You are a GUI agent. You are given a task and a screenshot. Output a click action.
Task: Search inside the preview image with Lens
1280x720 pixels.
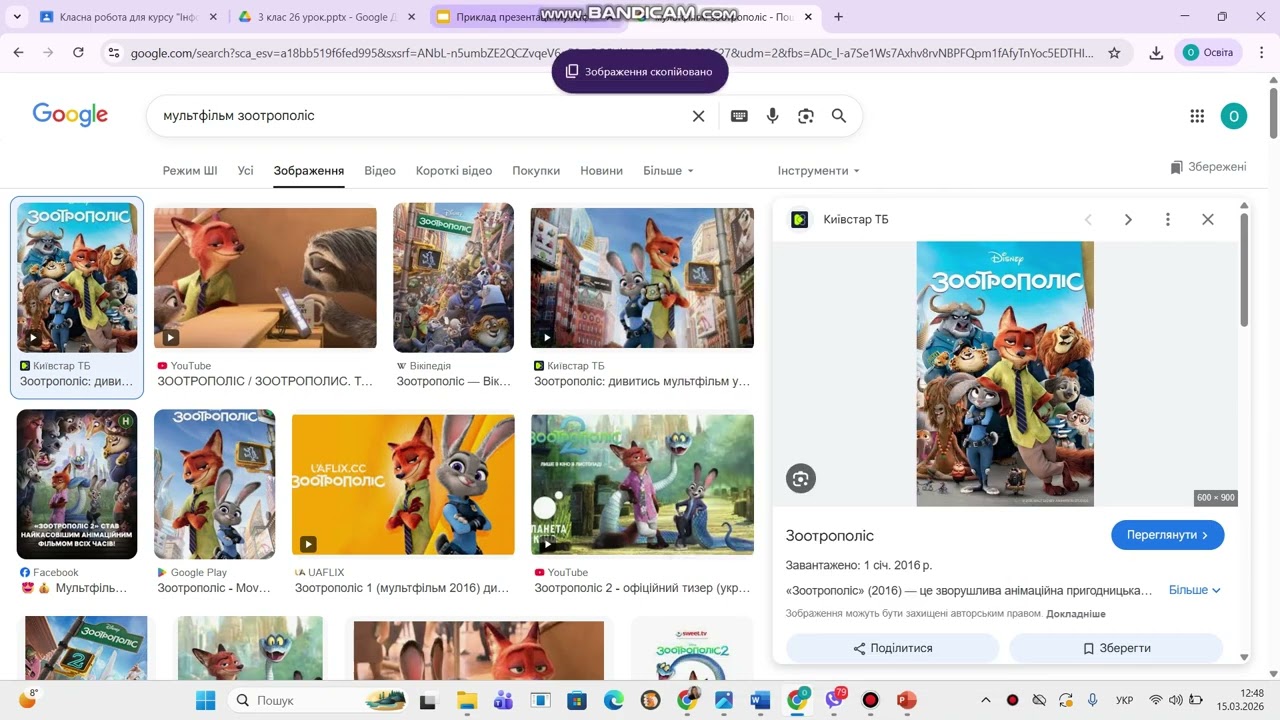[x=800, y=478]
